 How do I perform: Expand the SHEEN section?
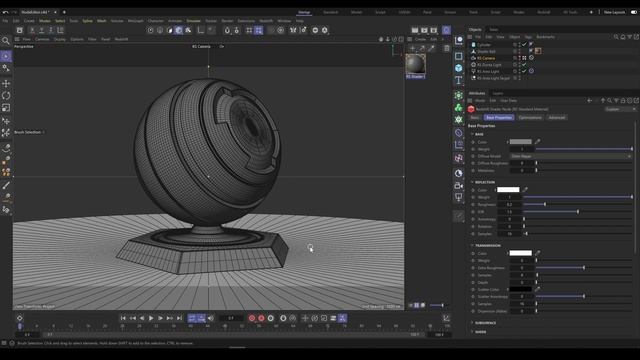472,332
